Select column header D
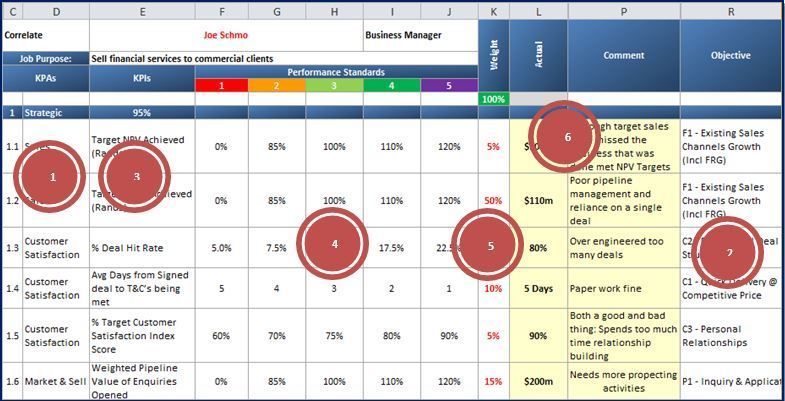The height and width of the screenshot is (401, 785). coord(56,12)
